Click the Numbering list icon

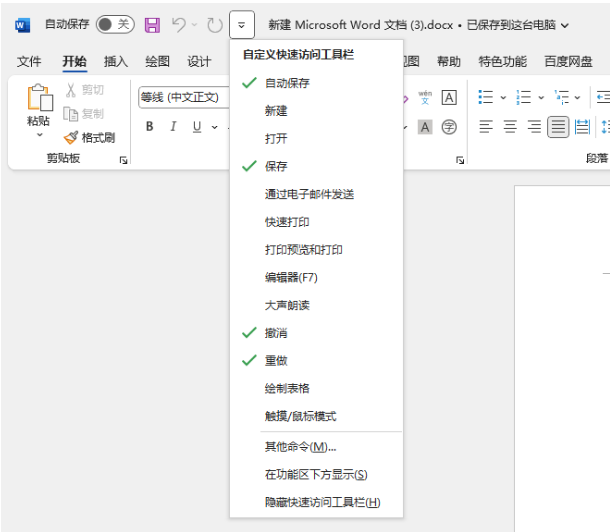pos(523,97)
